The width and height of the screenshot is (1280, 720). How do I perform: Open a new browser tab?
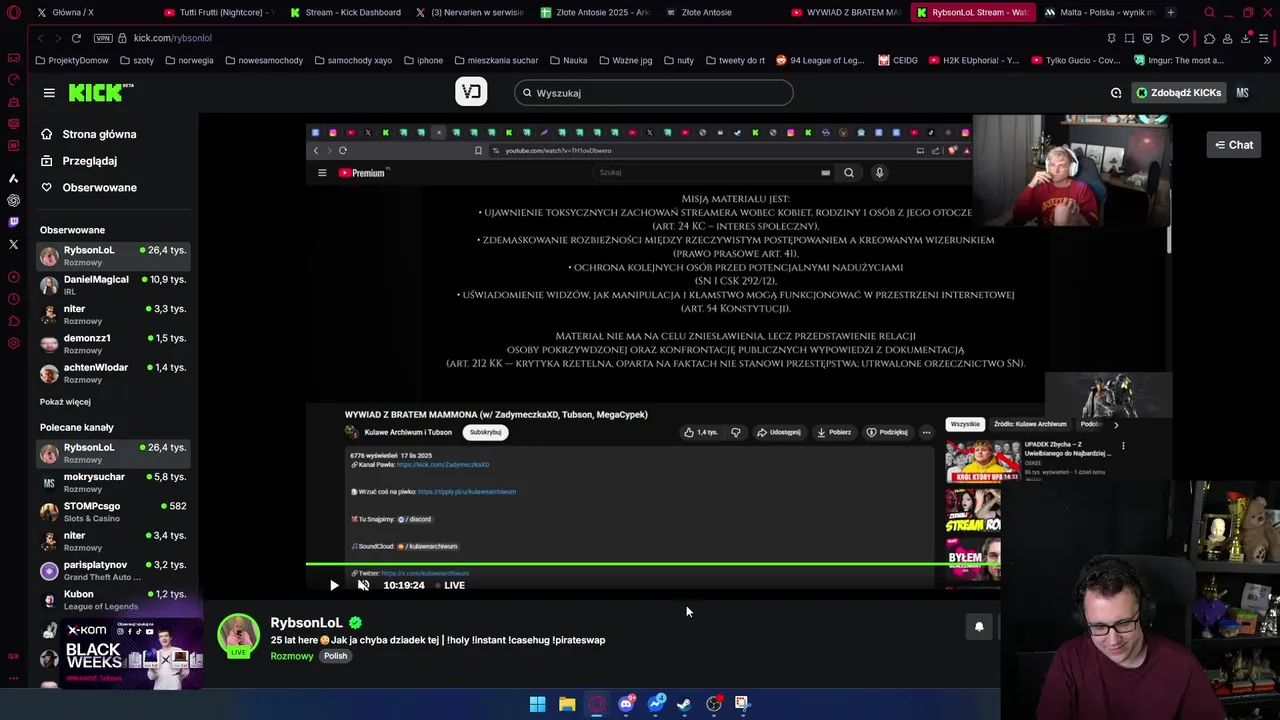[1171, 12]
